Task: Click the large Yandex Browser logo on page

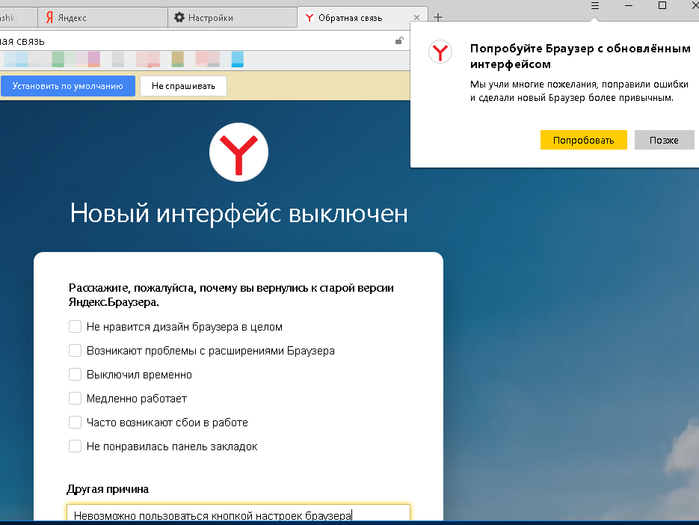Action: 239,152
